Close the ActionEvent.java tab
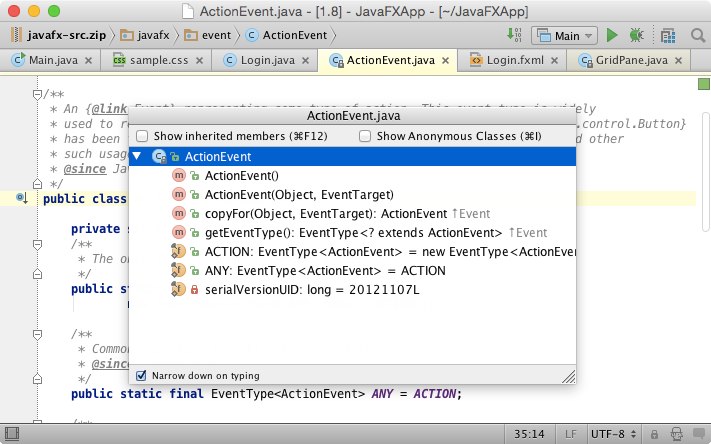This screenshot has height=444, width=711. 446,60
